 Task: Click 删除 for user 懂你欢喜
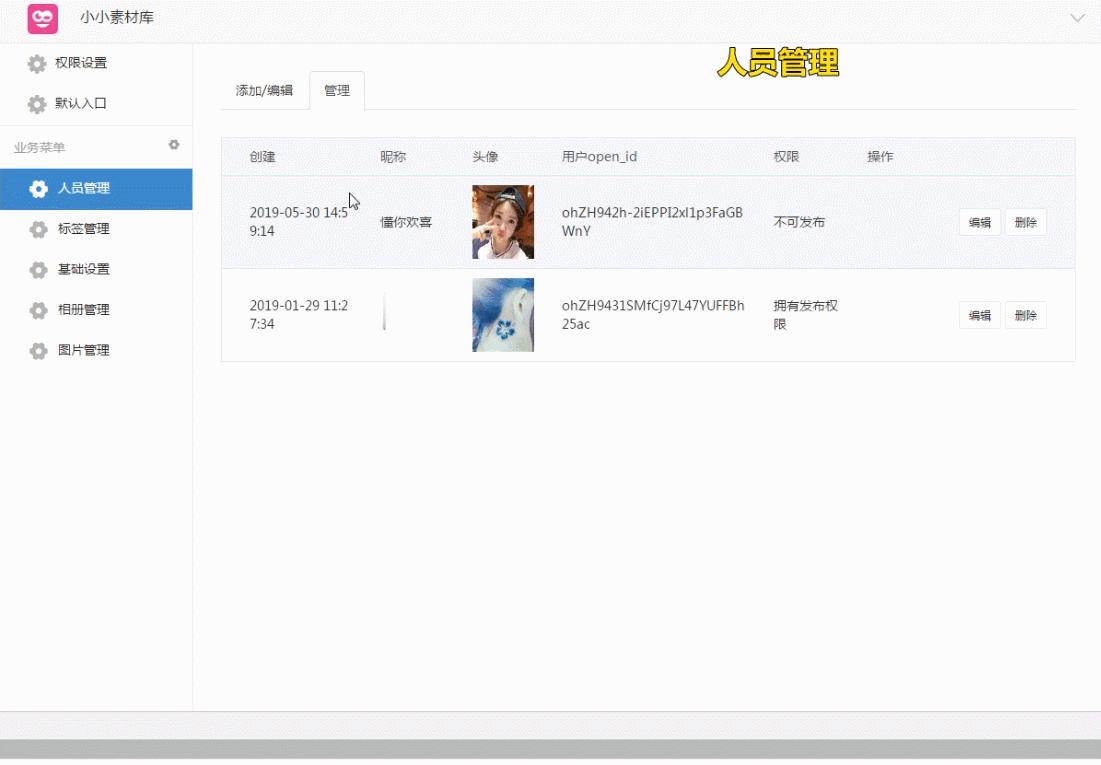tap(1025, 222)
